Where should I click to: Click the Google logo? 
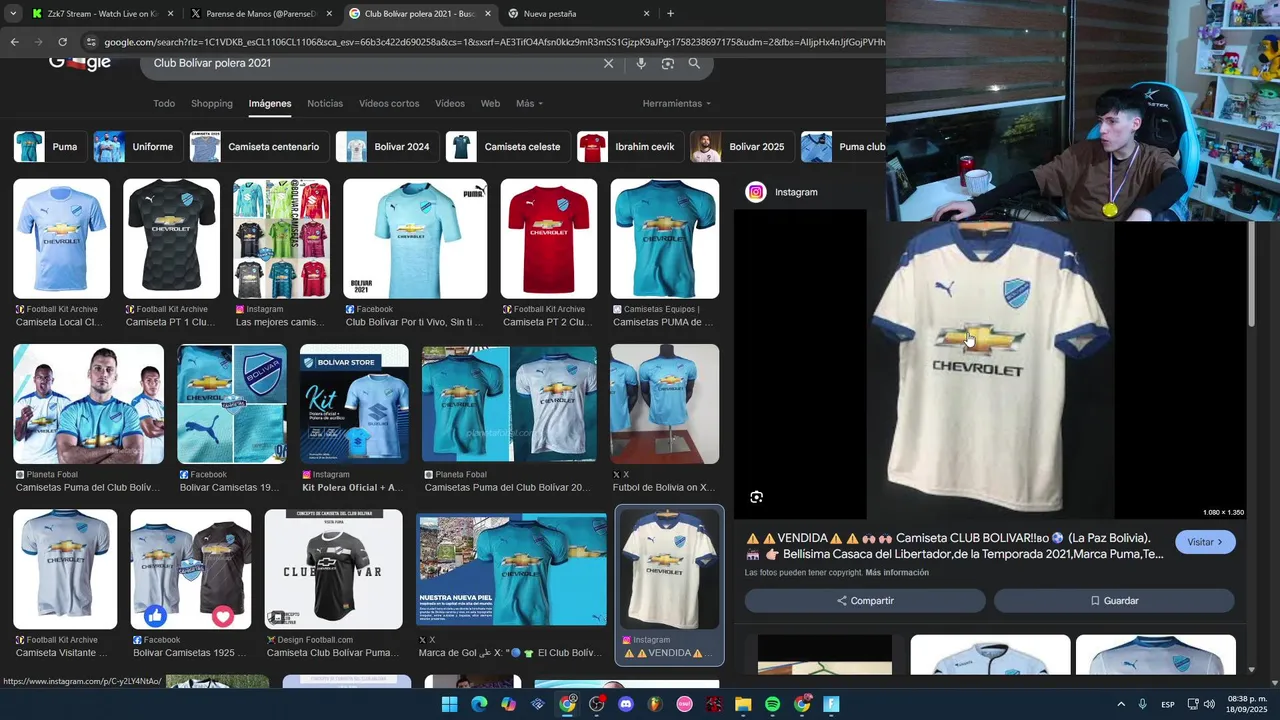[x=80, y=63]
